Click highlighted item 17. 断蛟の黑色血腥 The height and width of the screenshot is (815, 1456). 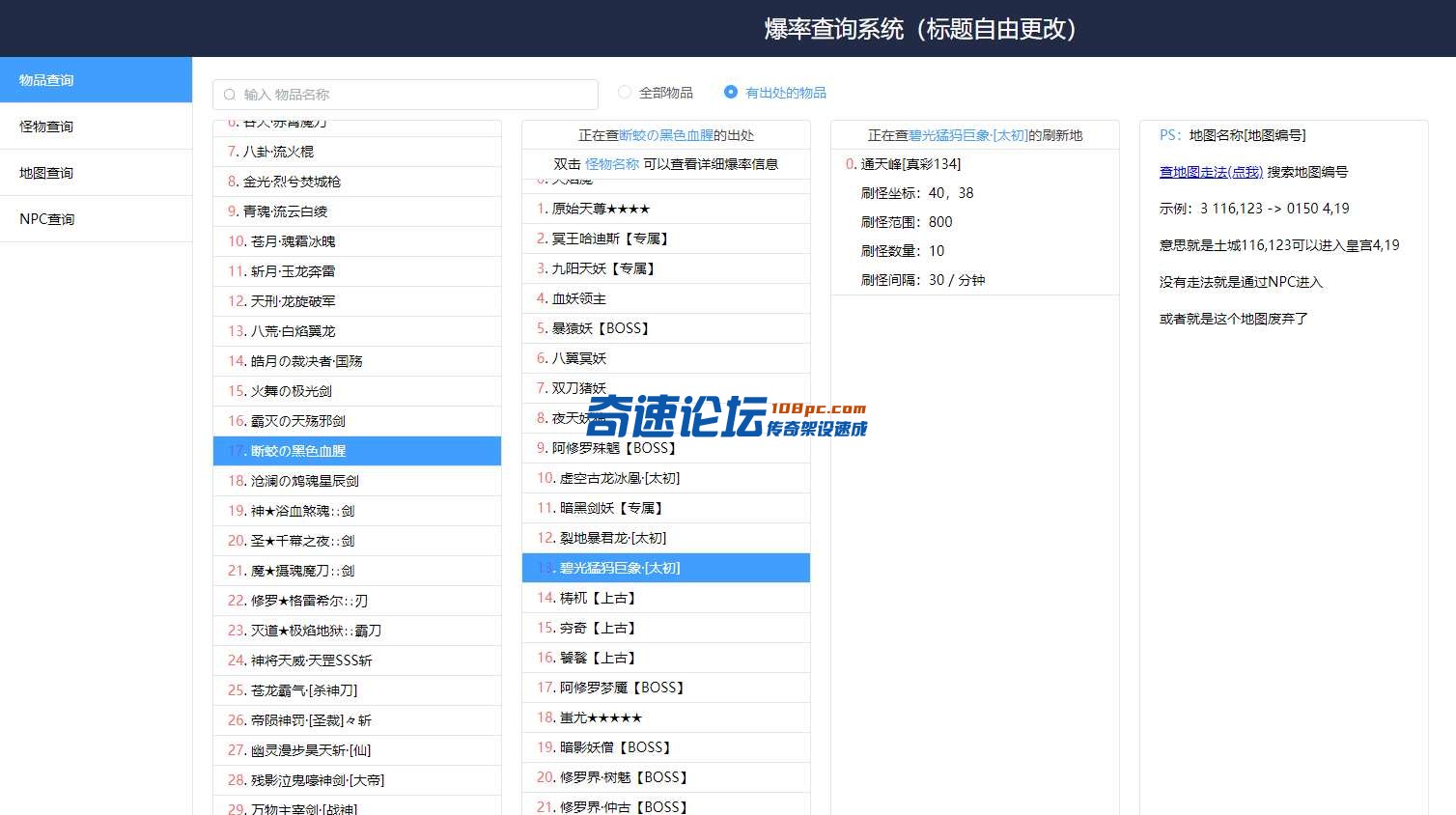point(357,451)
